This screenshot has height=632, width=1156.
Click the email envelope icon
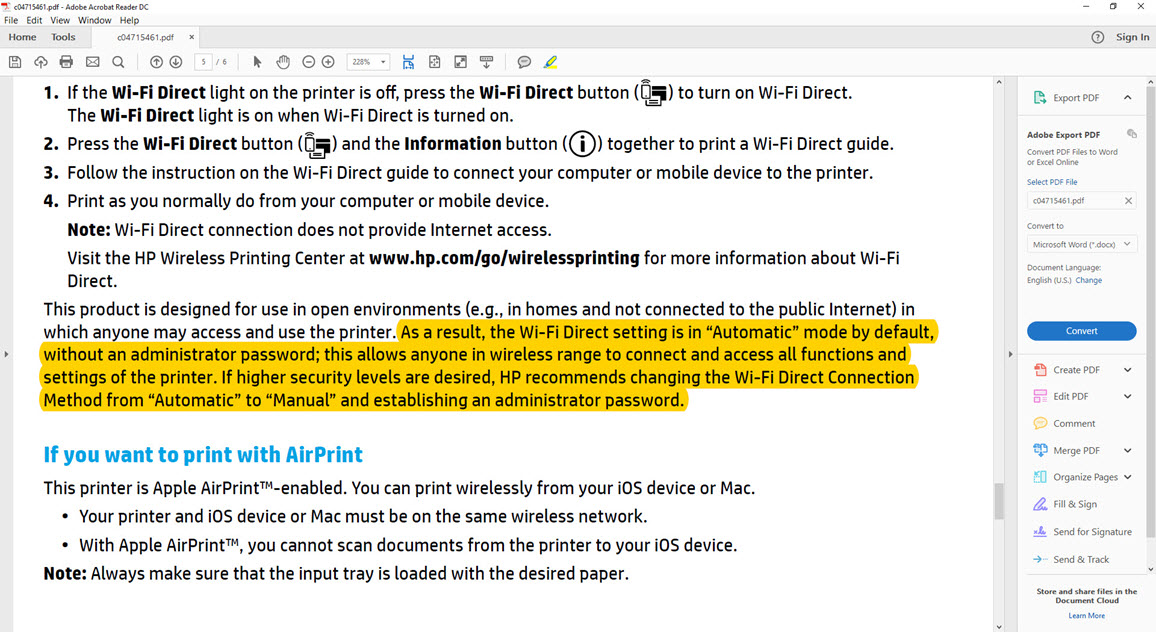(92, 62)
